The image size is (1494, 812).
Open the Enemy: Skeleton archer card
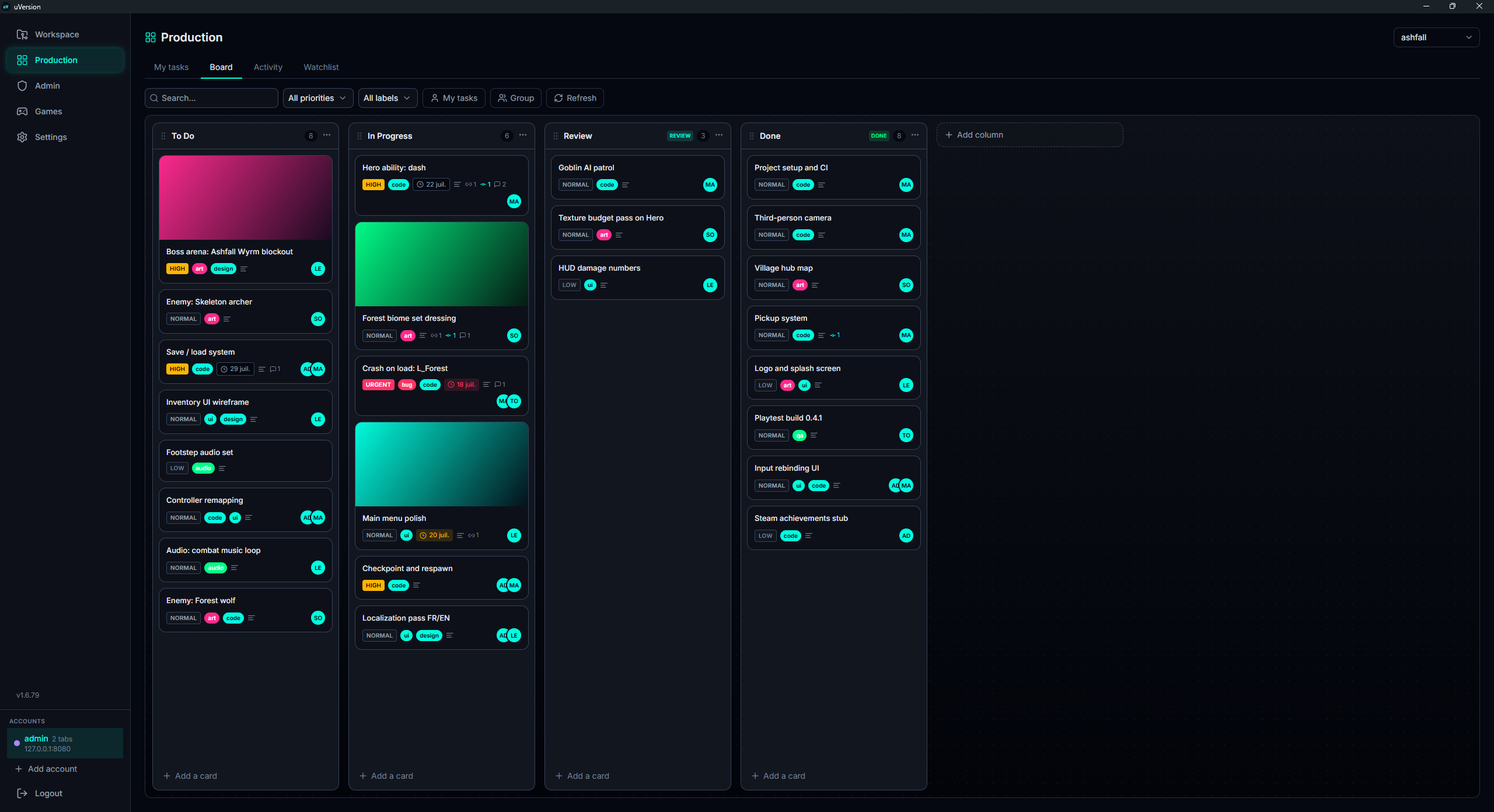tap(246, 311)
